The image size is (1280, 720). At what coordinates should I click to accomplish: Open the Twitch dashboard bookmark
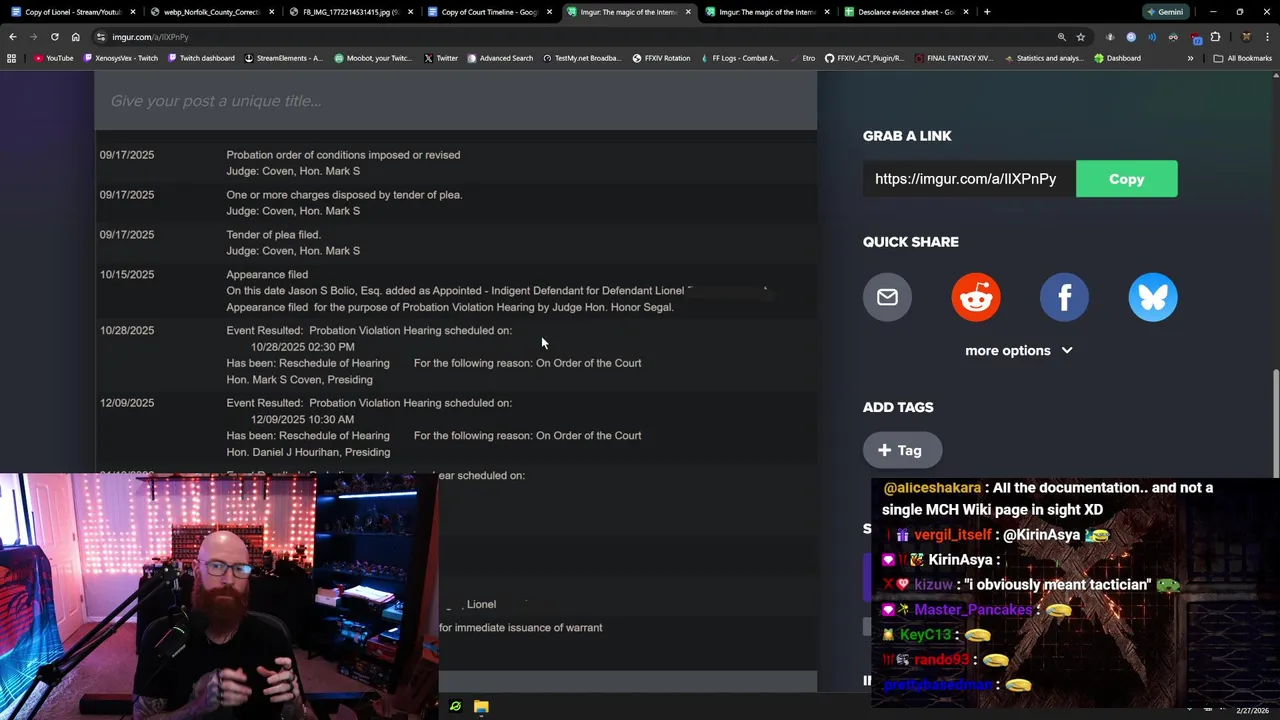tap(200, 58)
